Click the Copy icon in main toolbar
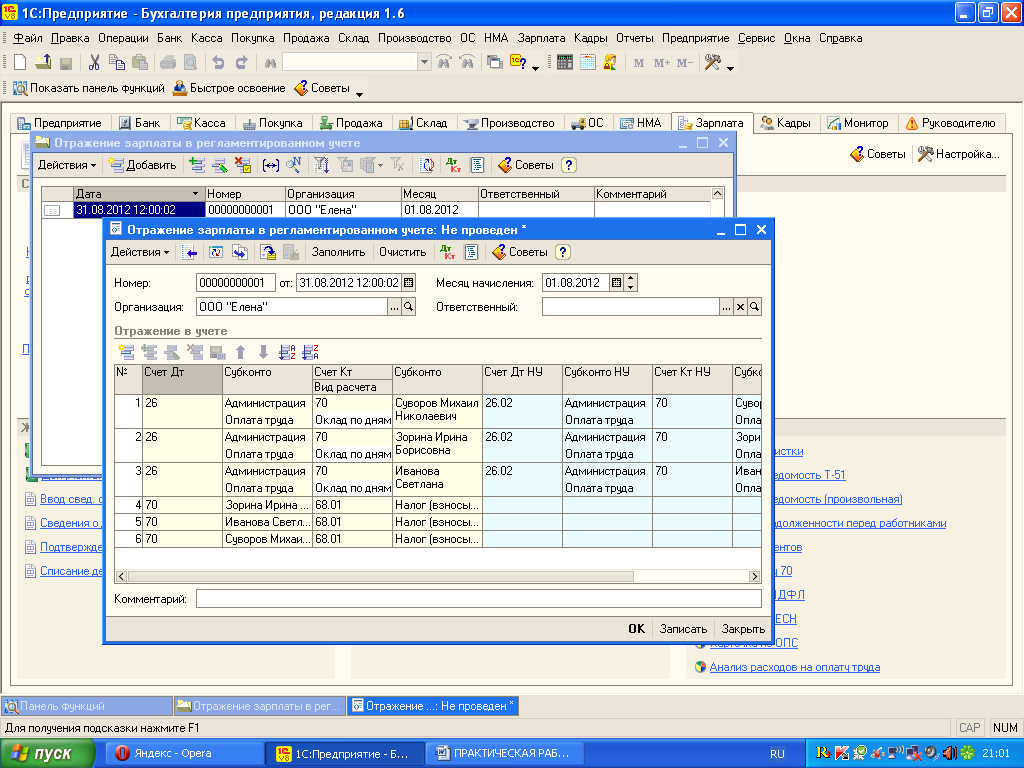 click(117, 63)
